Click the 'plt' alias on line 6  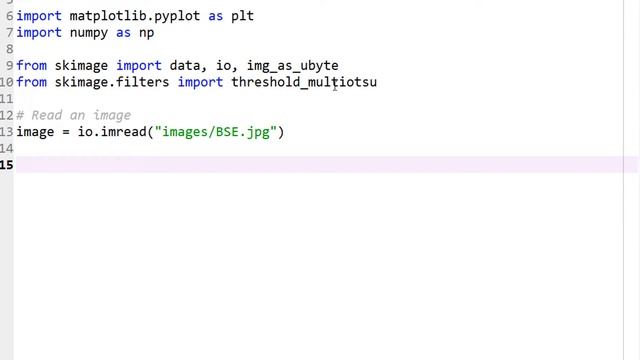242,16
